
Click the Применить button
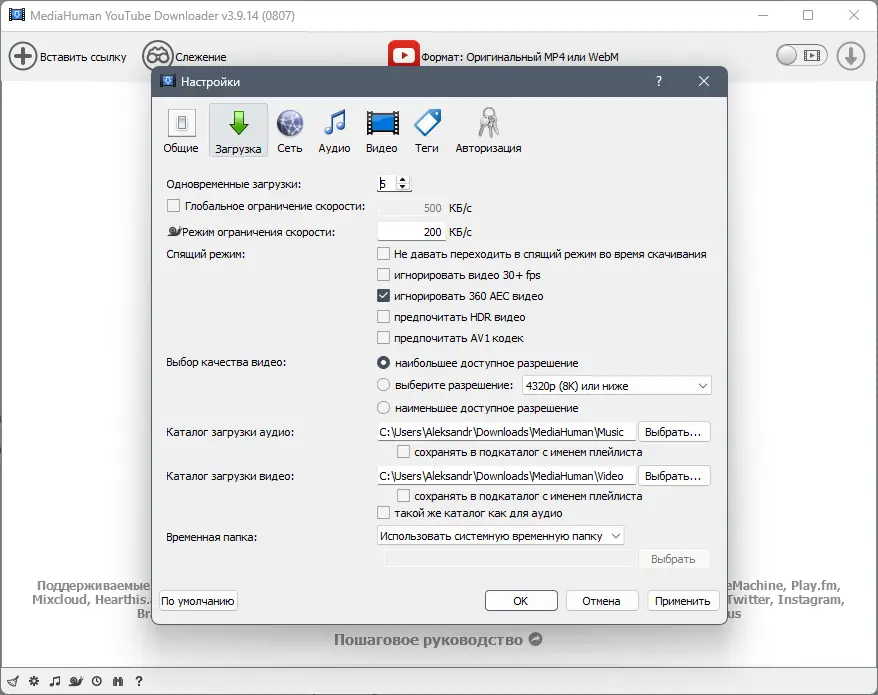coord(683,601)
